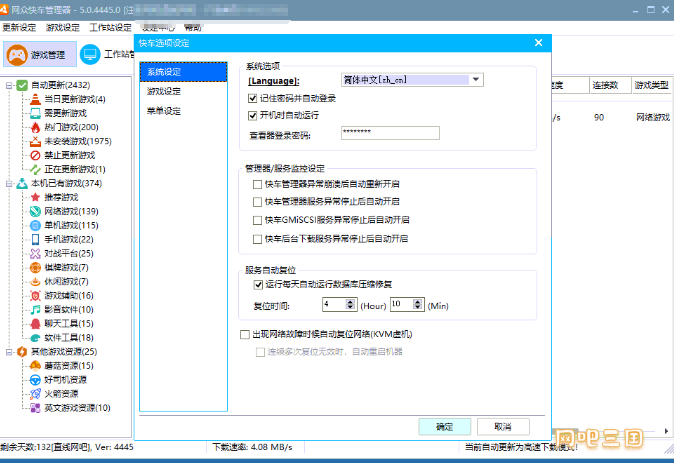Click the 确定 button
Viewport: 674px width, 463px height.
[444, 427]
